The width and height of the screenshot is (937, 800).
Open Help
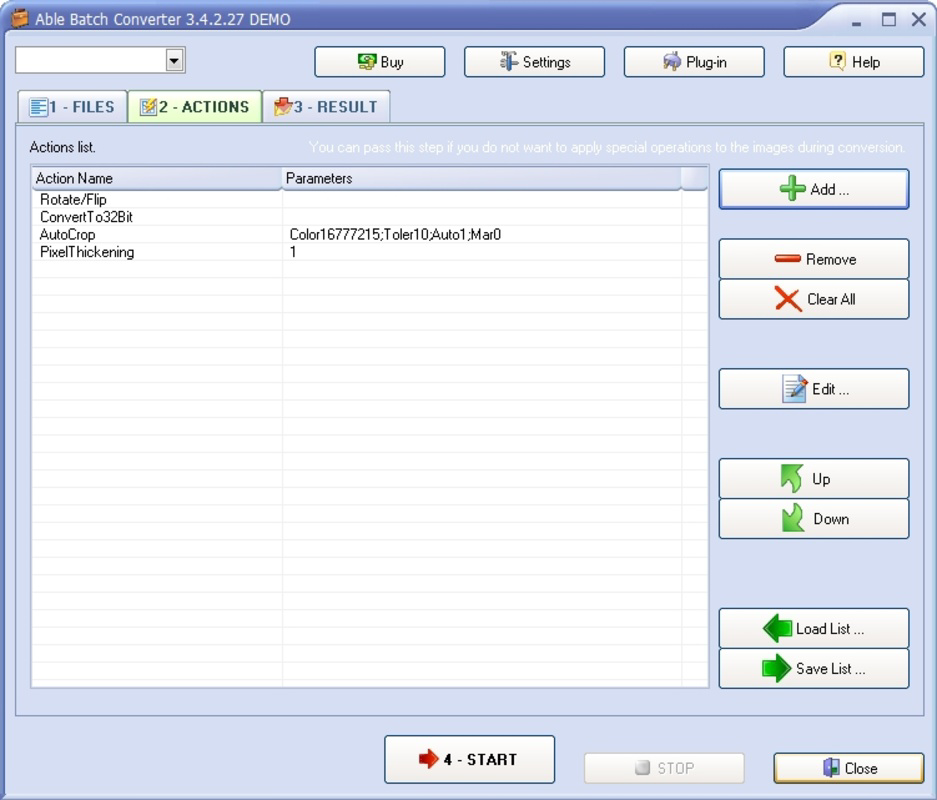coord(853,62)
